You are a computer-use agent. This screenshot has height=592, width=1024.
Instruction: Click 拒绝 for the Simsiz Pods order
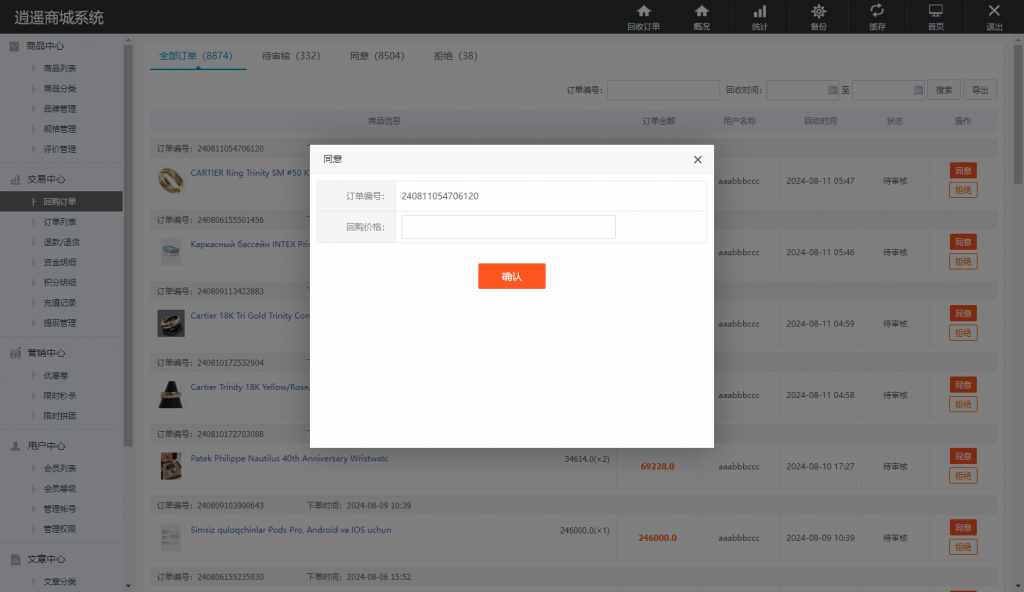click(x=963, y=547)
